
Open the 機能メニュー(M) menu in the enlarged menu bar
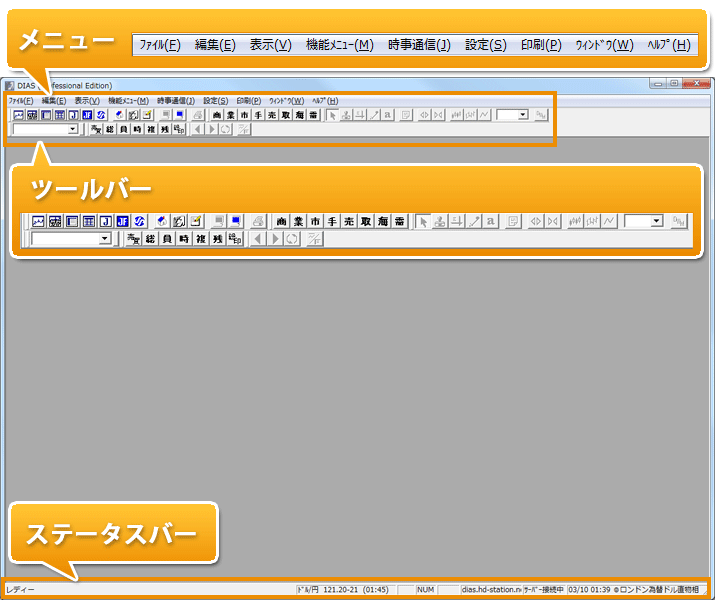pos(339,45)
